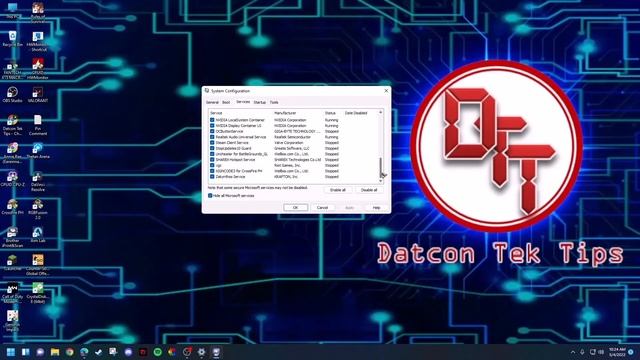The image size is (640, 360).
Task: Click the Disable all button
Action: [369, 190]
